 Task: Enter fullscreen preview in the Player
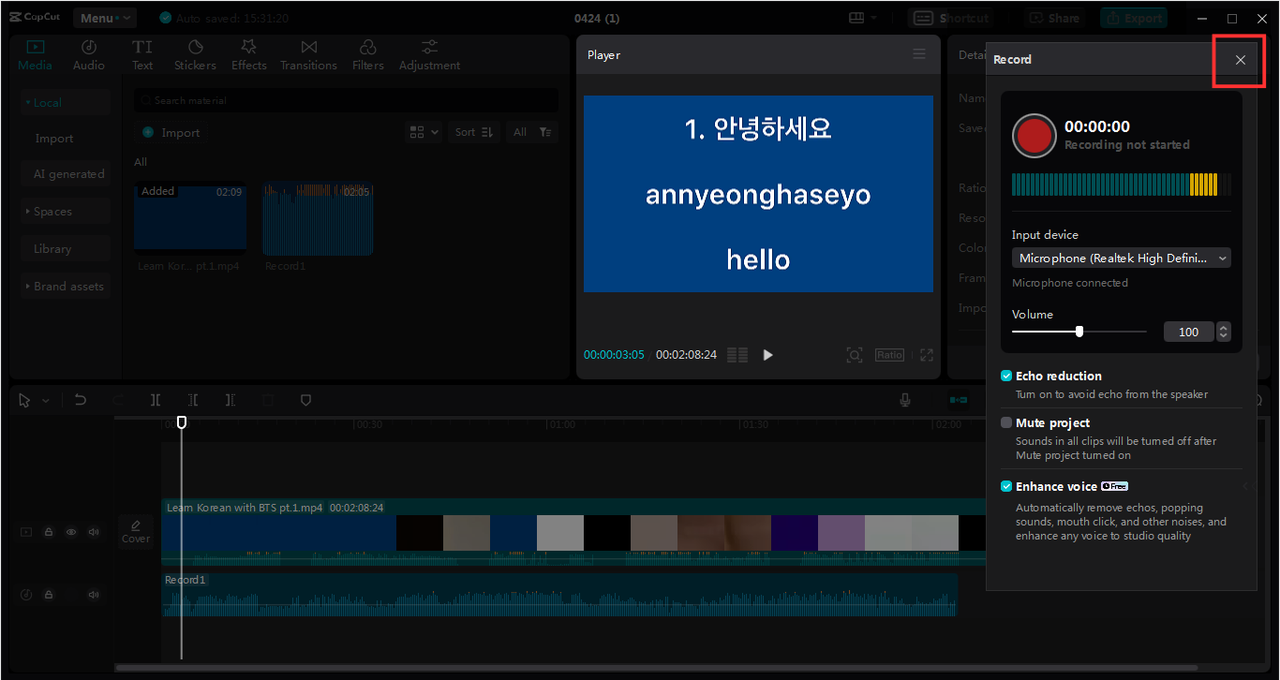[x=926, y=355]
